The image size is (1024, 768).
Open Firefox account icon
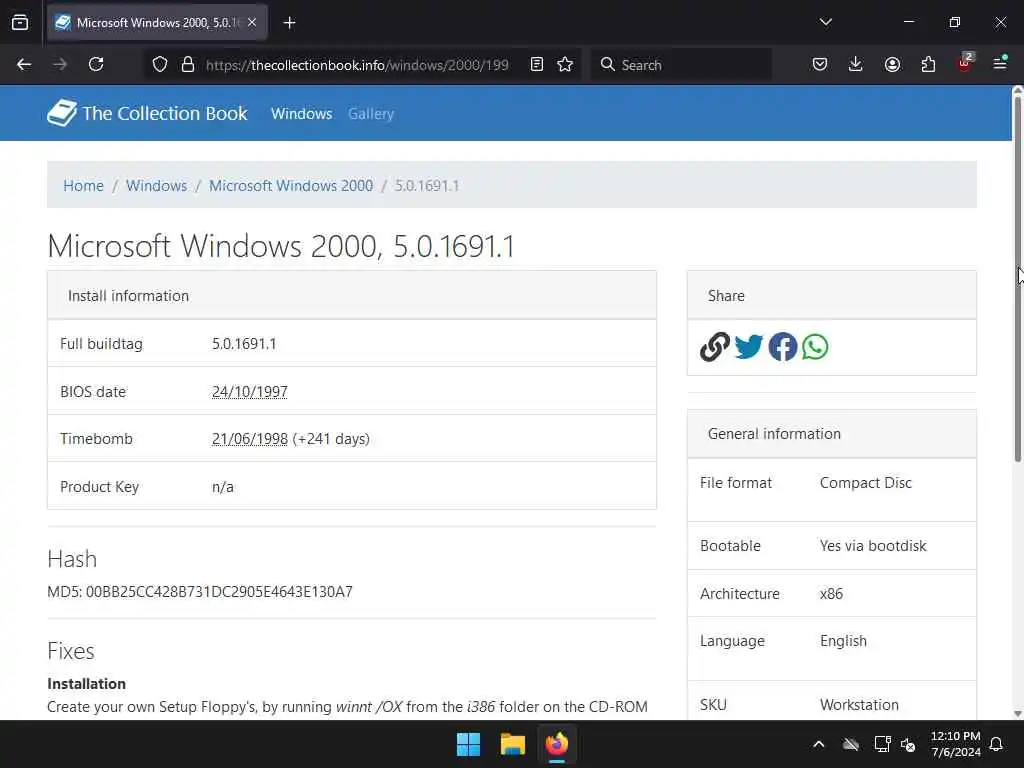tap(892, 64)
